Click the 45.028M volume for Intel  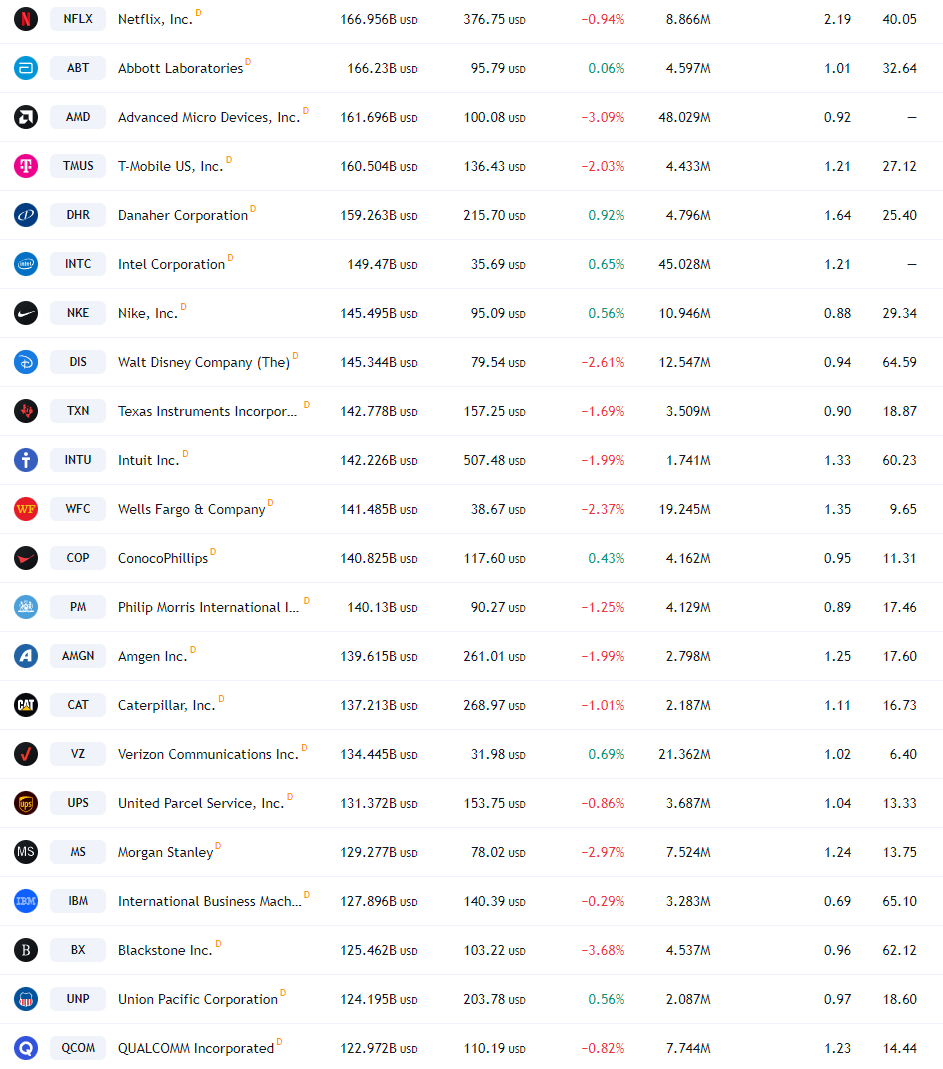[x=684, y=265]
